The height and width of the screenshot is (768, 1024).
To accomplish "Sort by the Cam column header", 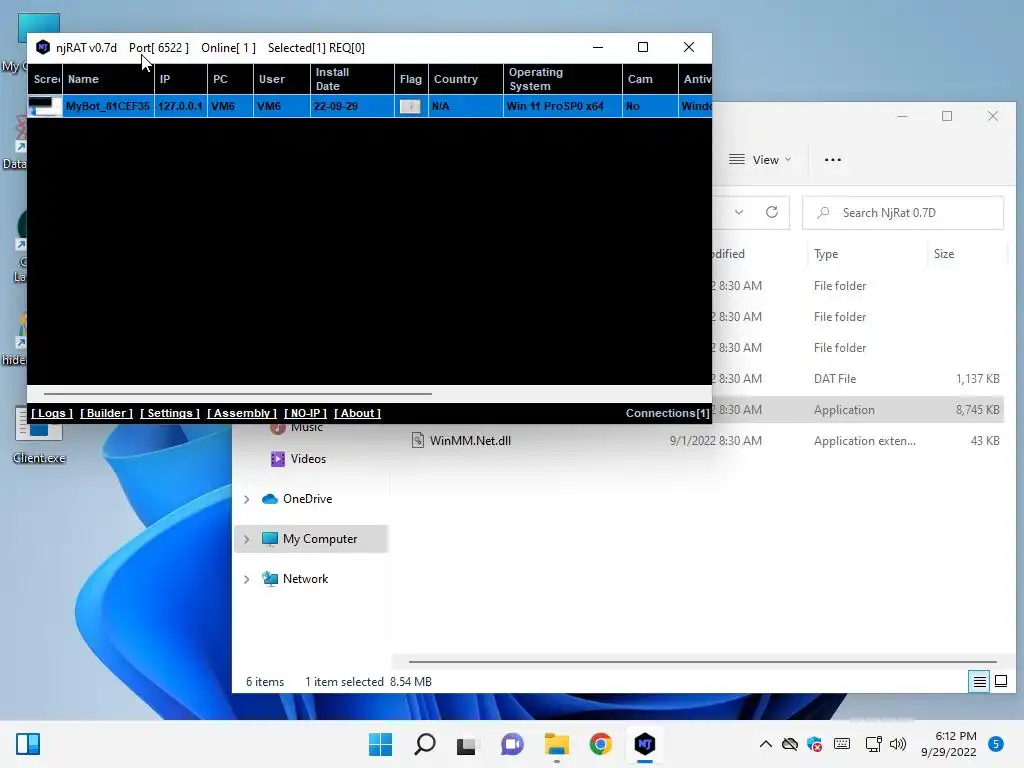I will pos(650,79).
